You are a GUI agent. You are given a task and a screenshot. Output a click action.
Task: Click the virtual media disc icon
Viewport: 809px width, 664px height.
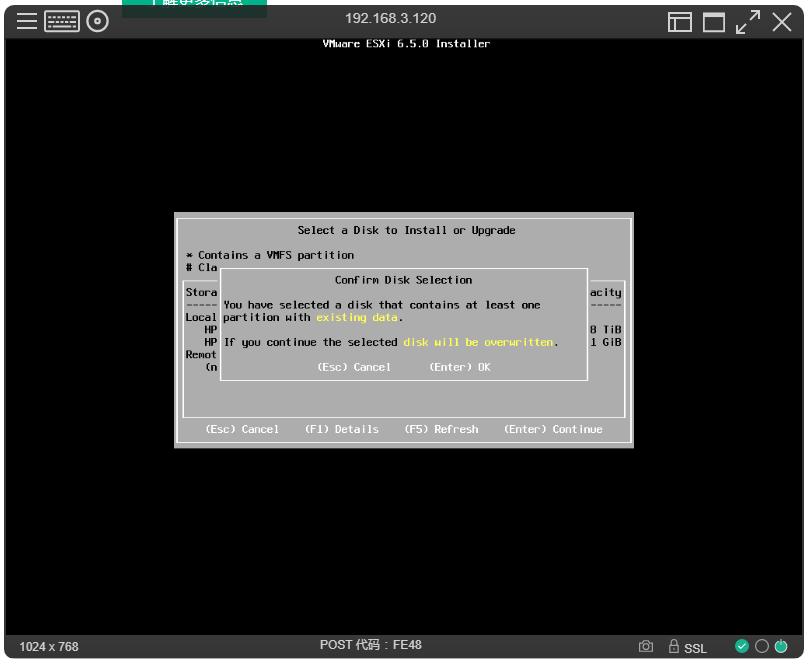pos(97,21)
